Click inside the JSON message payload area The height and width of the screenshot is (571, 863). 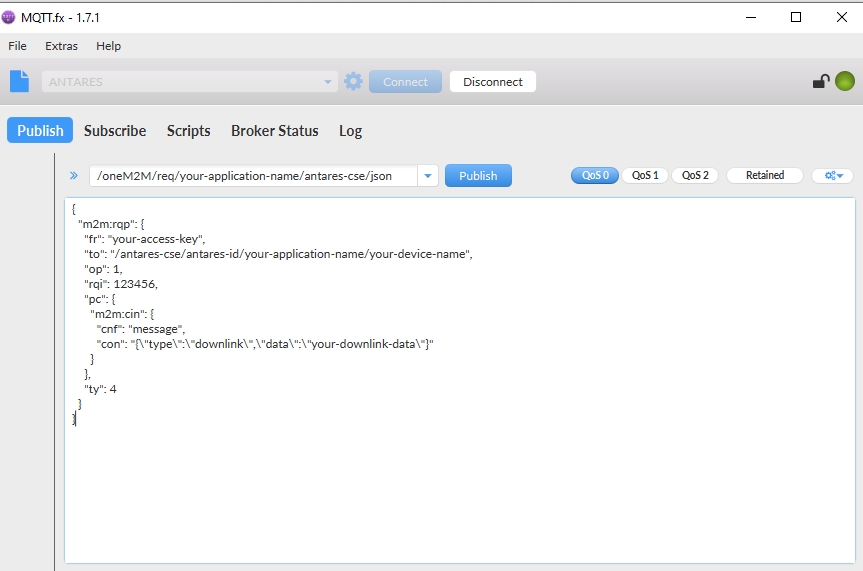coord(460,380)
